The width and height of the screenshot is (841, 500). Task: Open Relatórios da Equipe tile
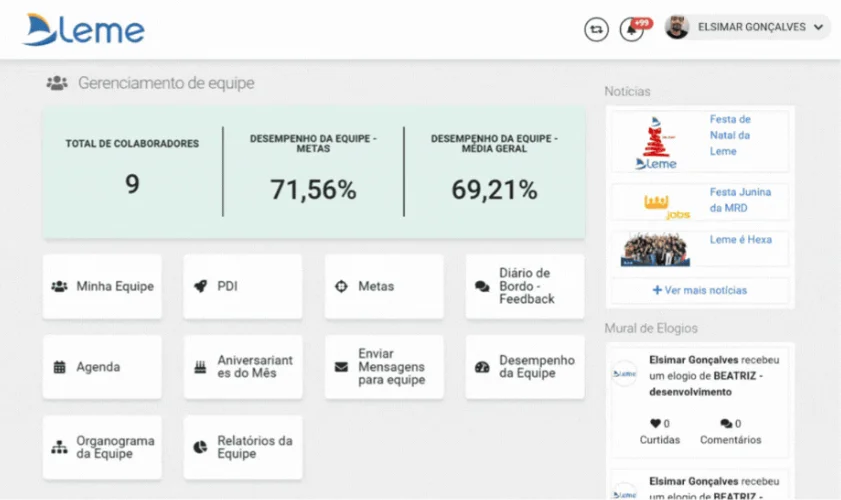(x=243, y=447)
